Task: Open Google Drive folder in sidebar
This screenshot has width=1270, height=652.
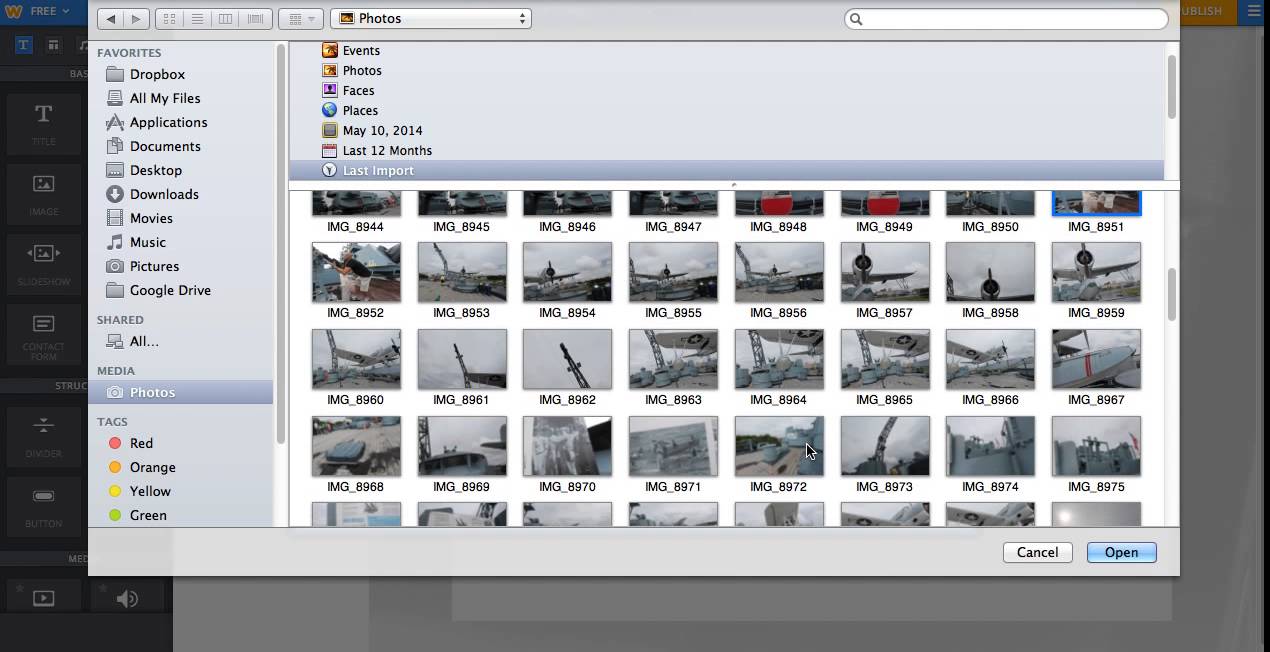Action: pyautogui.click(x=170, y=290)
